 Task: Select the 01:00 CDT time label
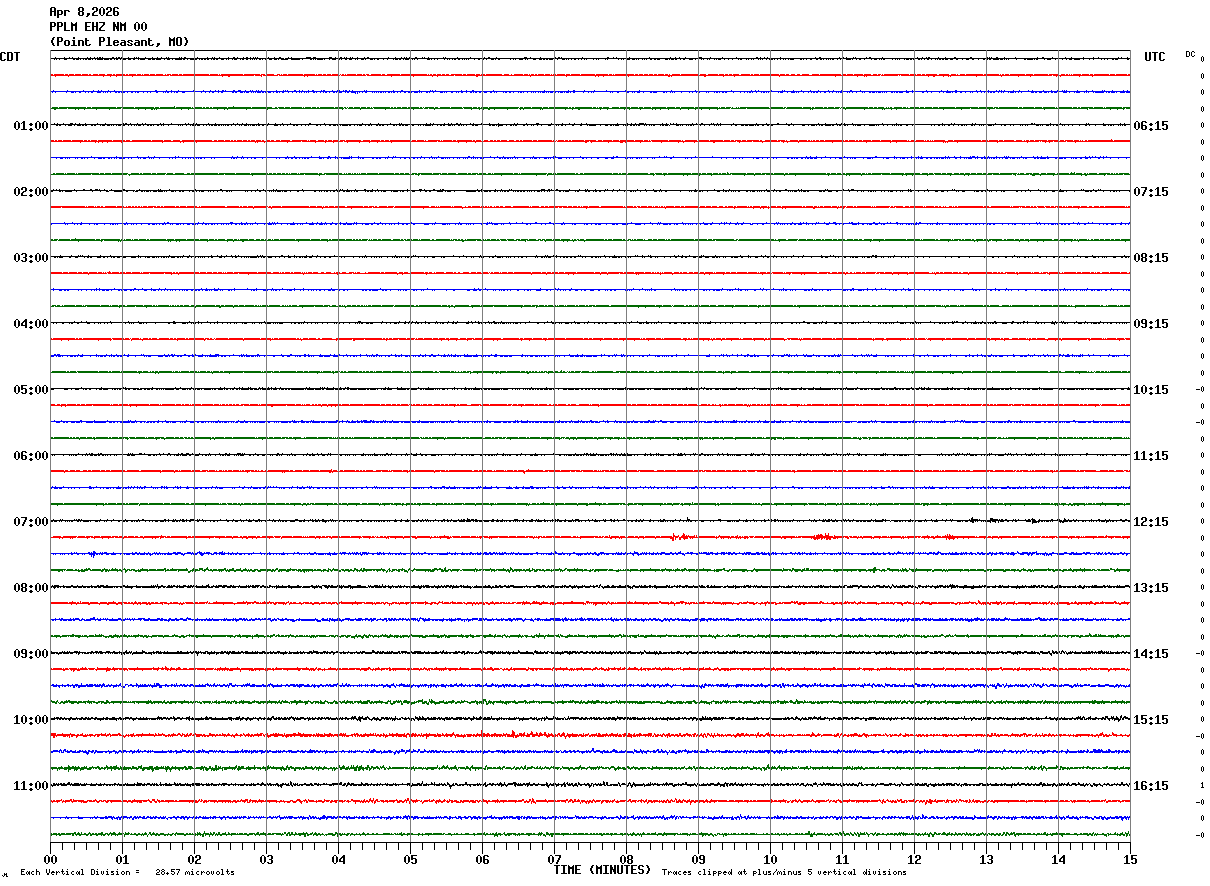coord(31,126)
